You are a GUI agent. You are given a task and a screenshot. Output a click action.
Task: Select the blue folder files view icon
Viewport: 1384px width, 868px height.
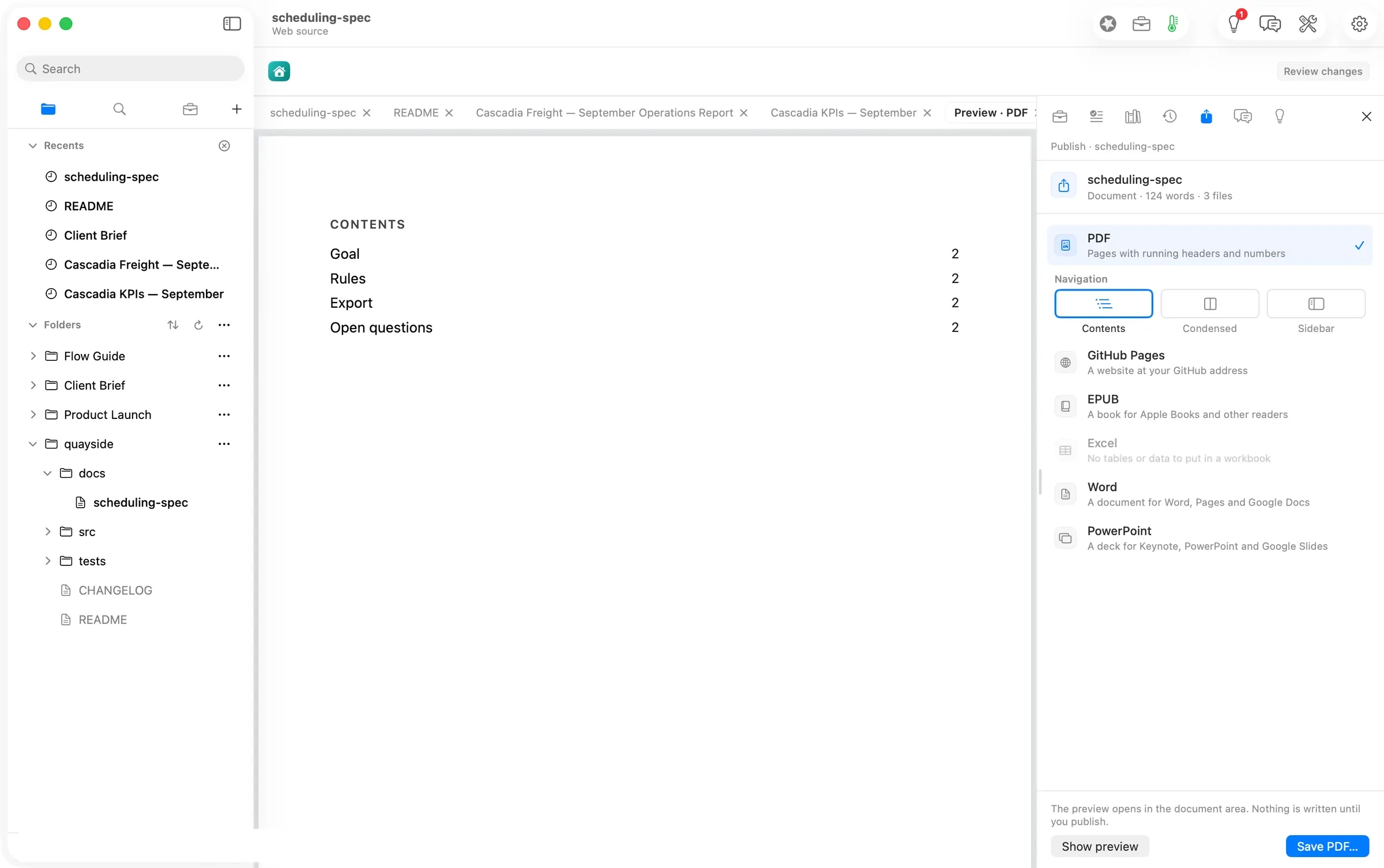(x=48, y=109)
